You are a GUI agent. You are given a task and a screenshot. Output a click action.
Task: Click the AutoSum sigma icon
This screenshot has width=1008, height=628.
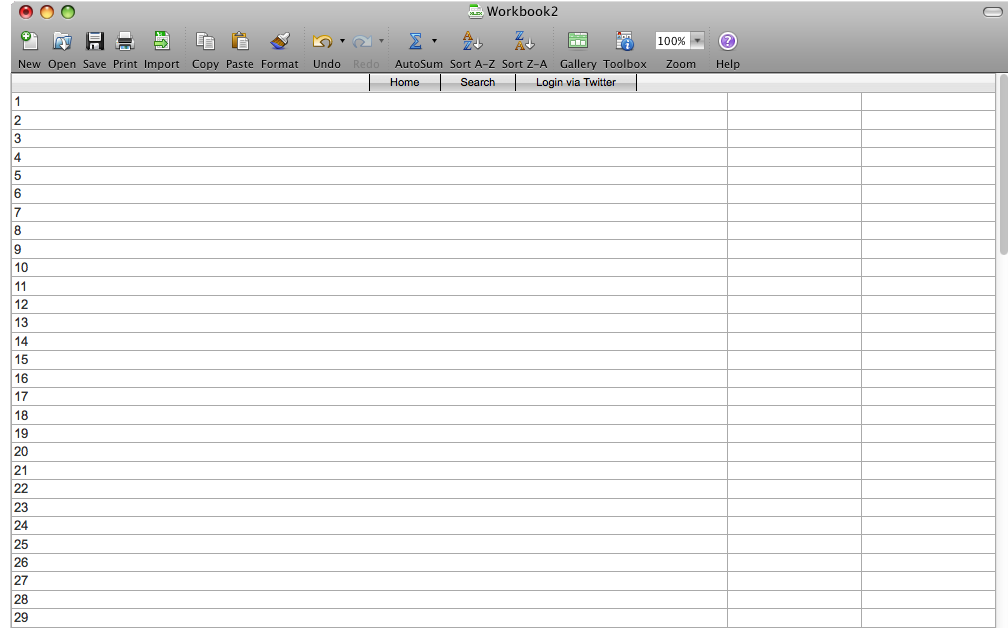(415, 42)
